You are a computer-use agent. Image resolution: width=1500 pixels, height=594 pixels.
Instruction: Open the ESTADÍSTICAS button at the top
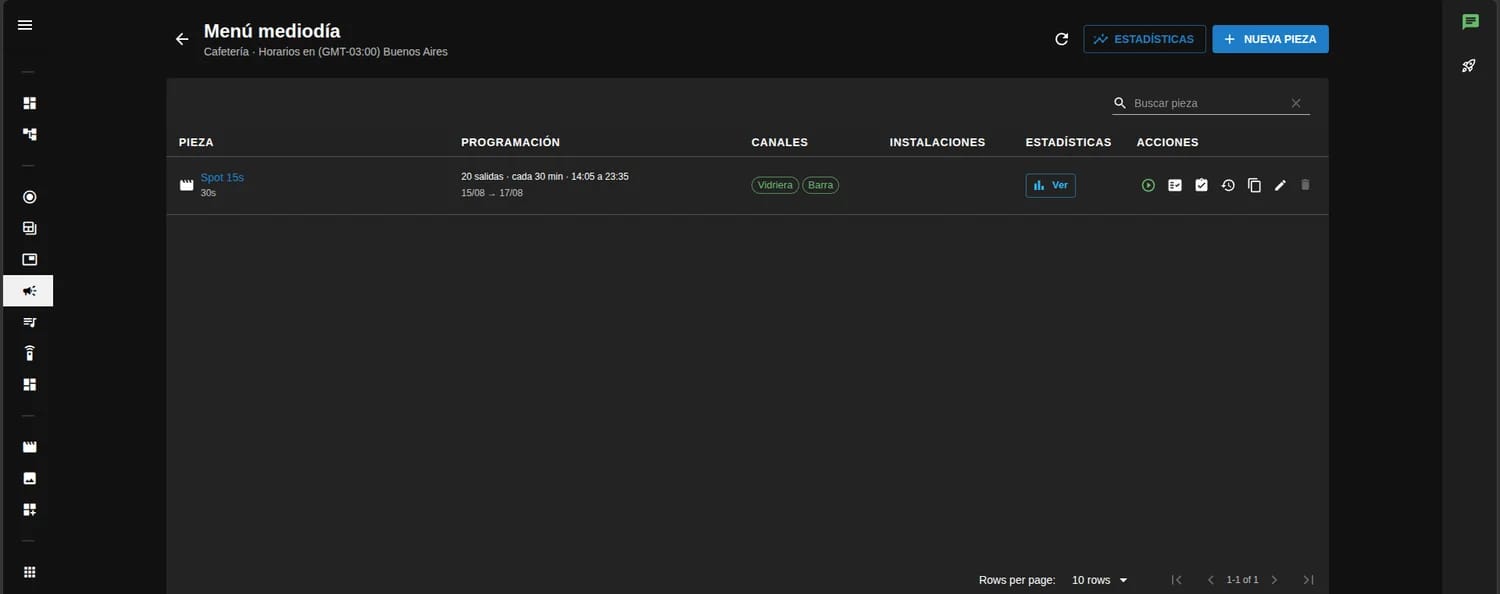pos(1144,39)
